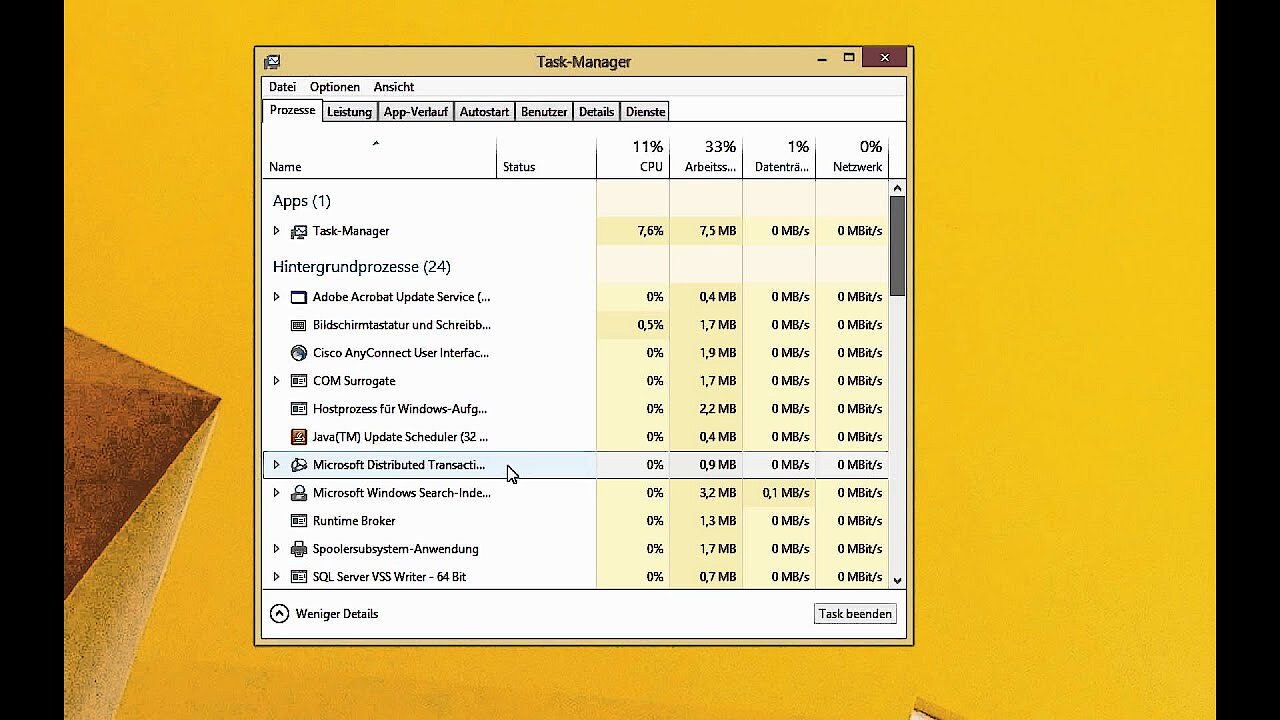Open the Optionen menu
The height and width of the screenshot is (720, 1280).
coord(335,87)
